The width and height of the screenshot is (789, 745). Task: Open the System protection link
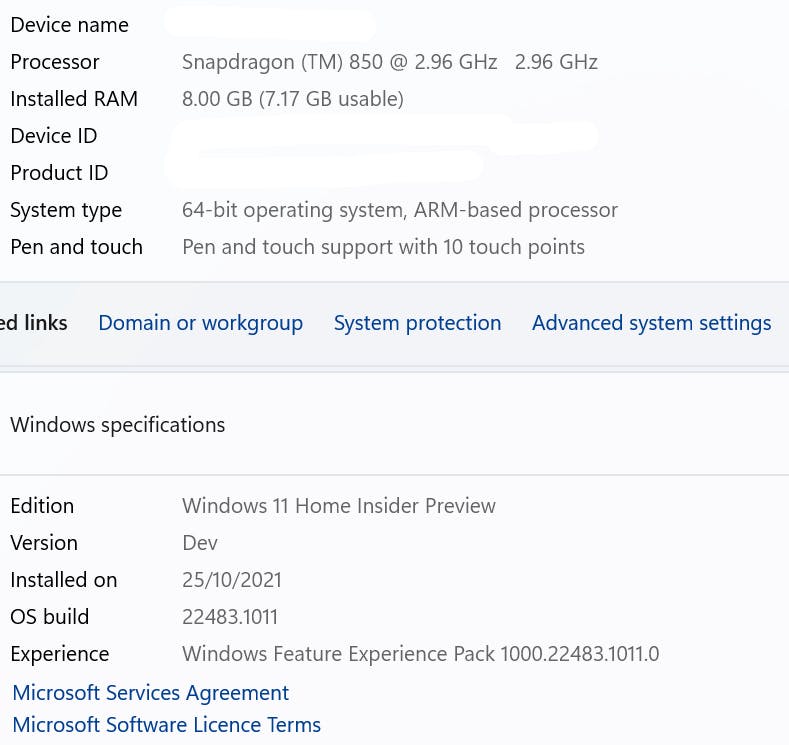pyautogui.click(x=417, y=323)
